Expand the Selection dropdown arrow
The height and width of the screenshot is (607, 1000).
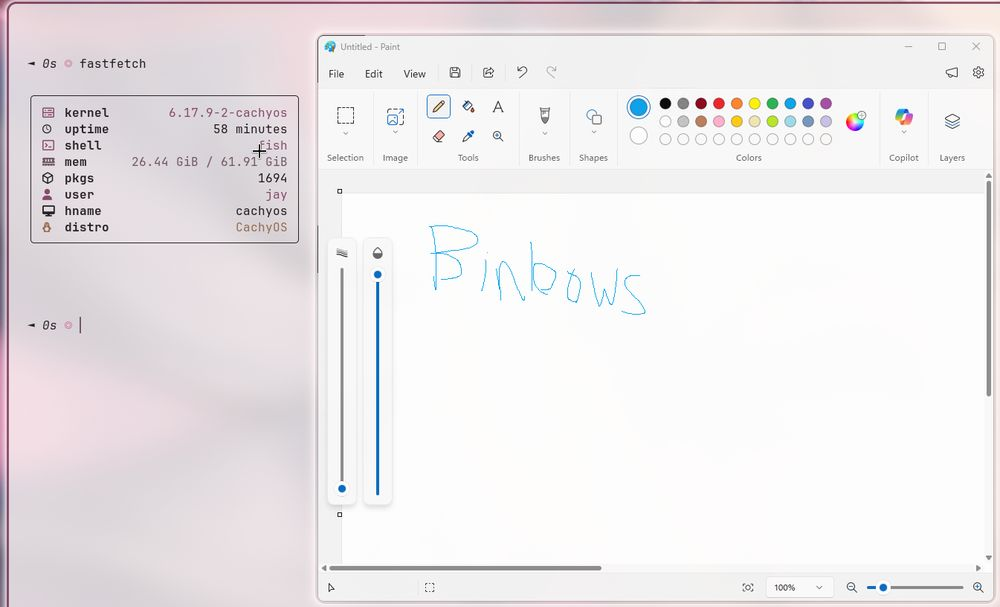pyautogui.click(x=345, y=133)
